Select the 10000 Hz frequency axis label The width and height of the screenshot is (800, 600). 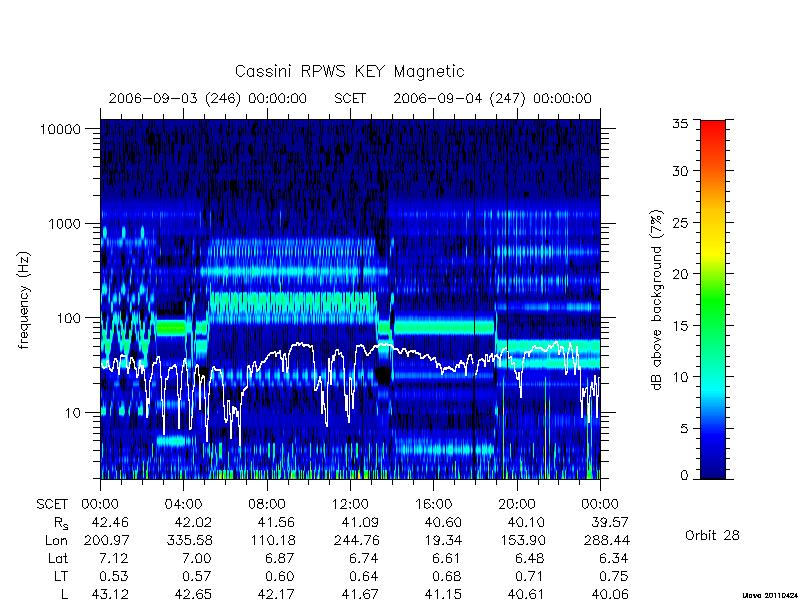[61, 130]
